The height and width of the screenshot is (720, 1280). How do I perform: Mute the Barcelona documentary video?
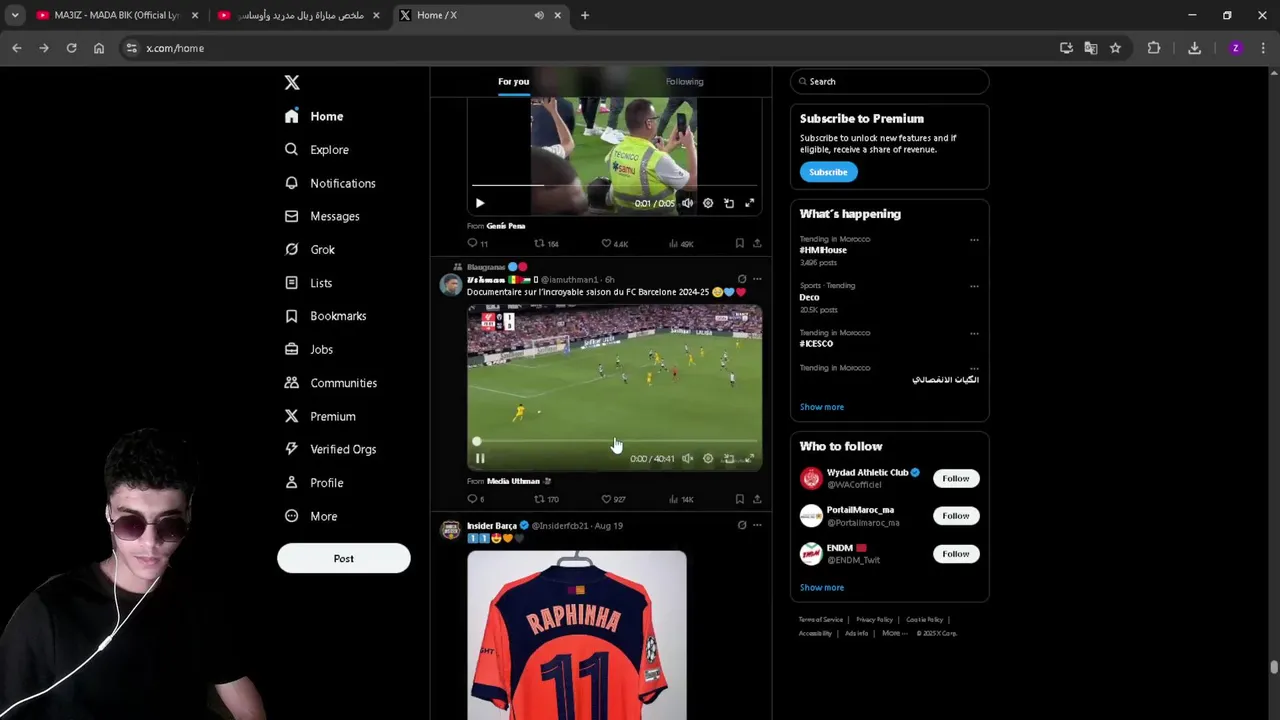(x=687, y=459)
